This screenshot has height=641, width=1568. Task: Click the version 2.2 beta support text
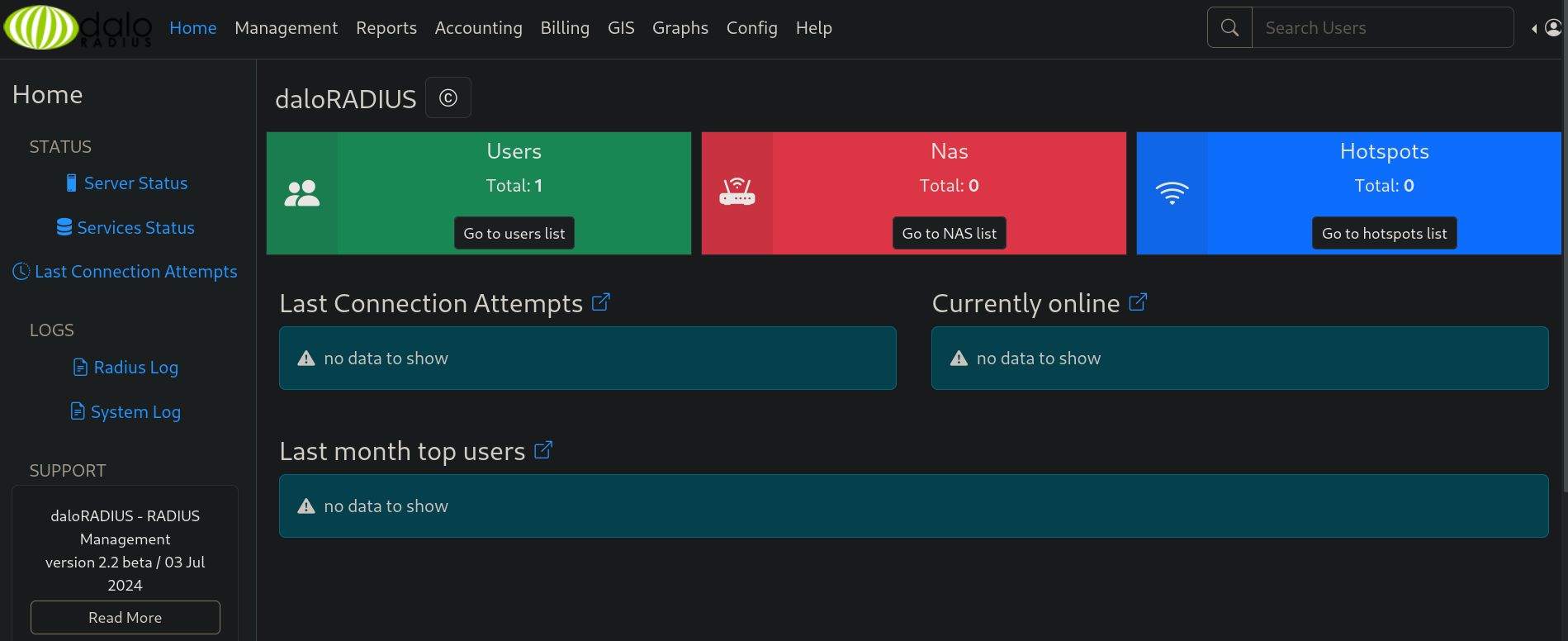126,573
